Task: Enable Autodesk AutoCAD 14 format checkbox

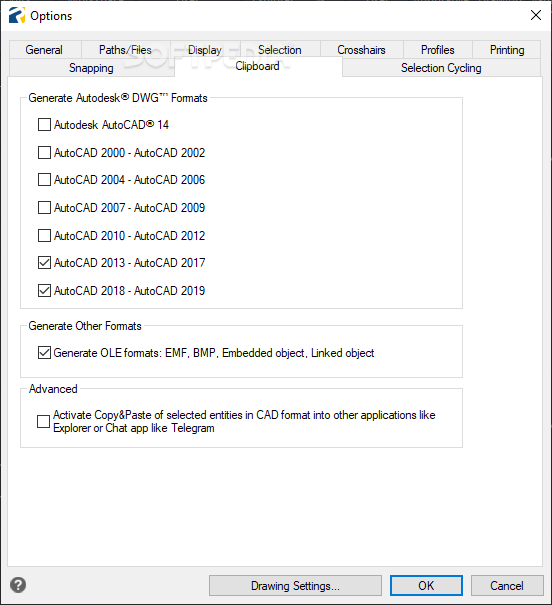Action: 44,125
